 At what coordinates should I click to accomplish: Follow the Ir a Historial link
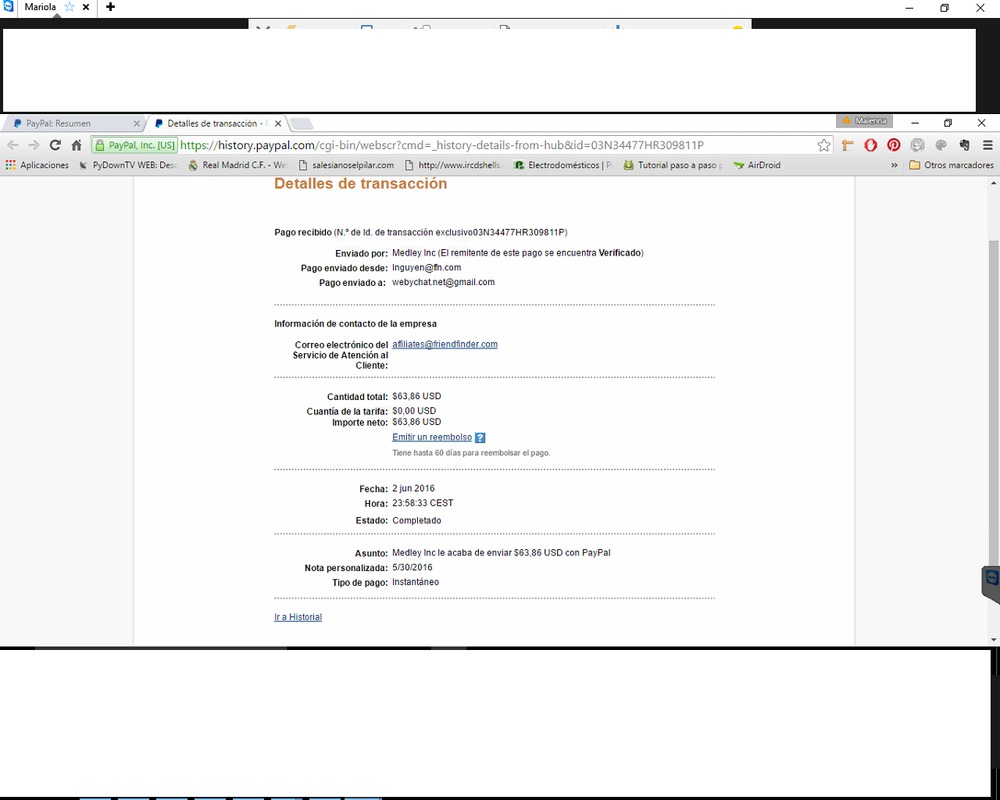[298, 618]
